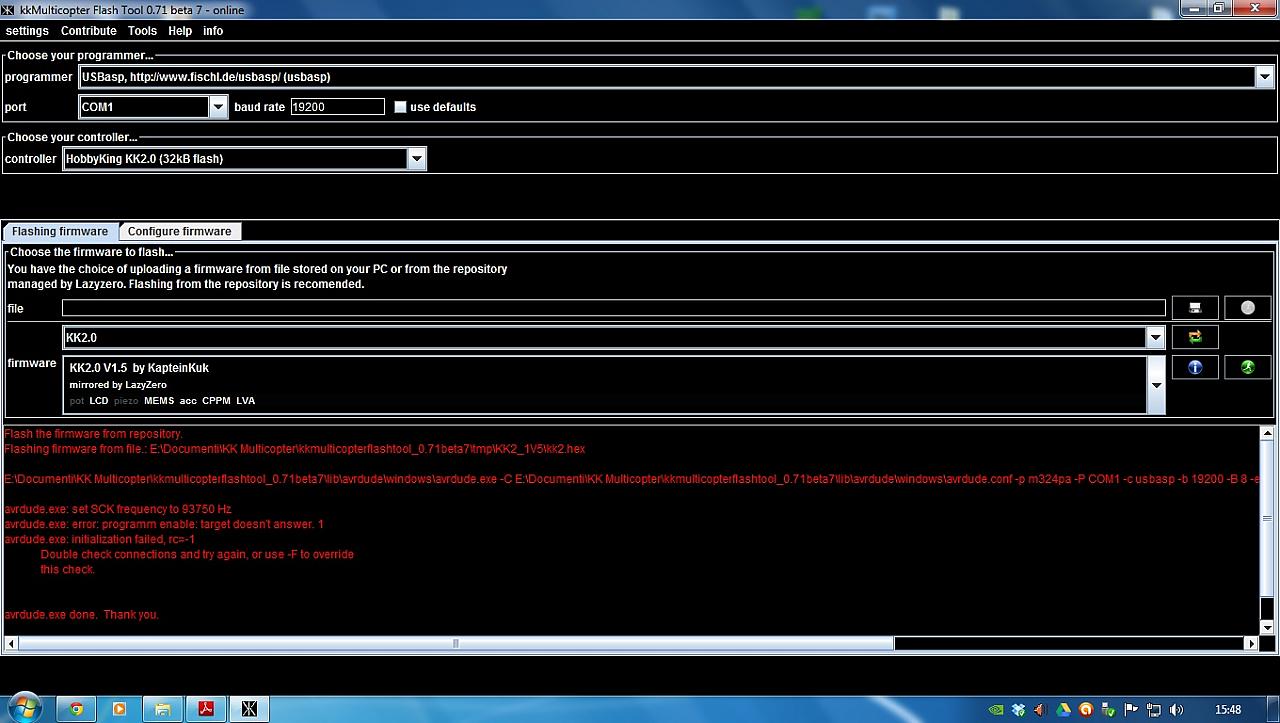Click the taskbar clock showing 15:48
This screenshot has width=1280, height=723.
coord(1228,710)
